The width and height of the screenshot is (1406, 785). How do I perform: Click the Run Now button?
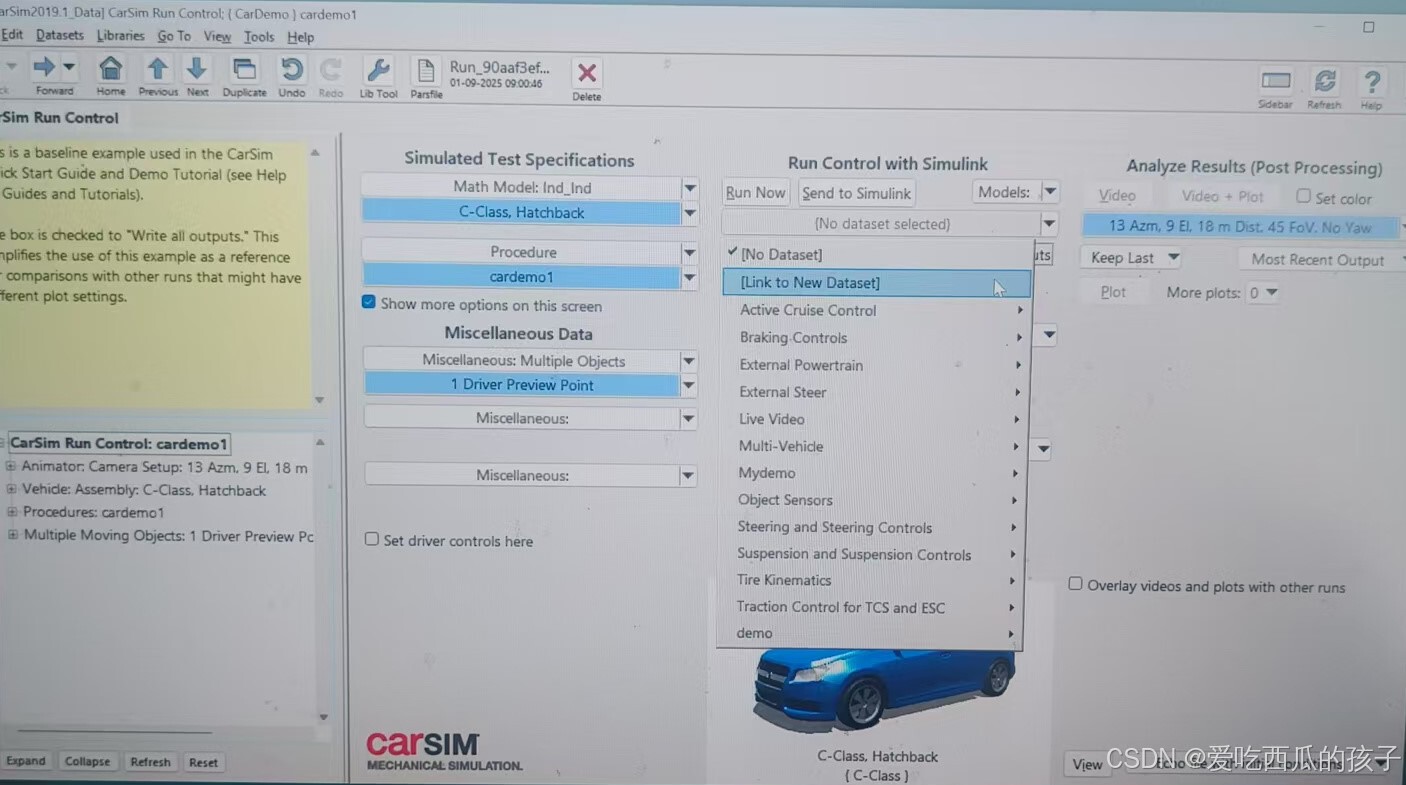click(x=755, y=193)
